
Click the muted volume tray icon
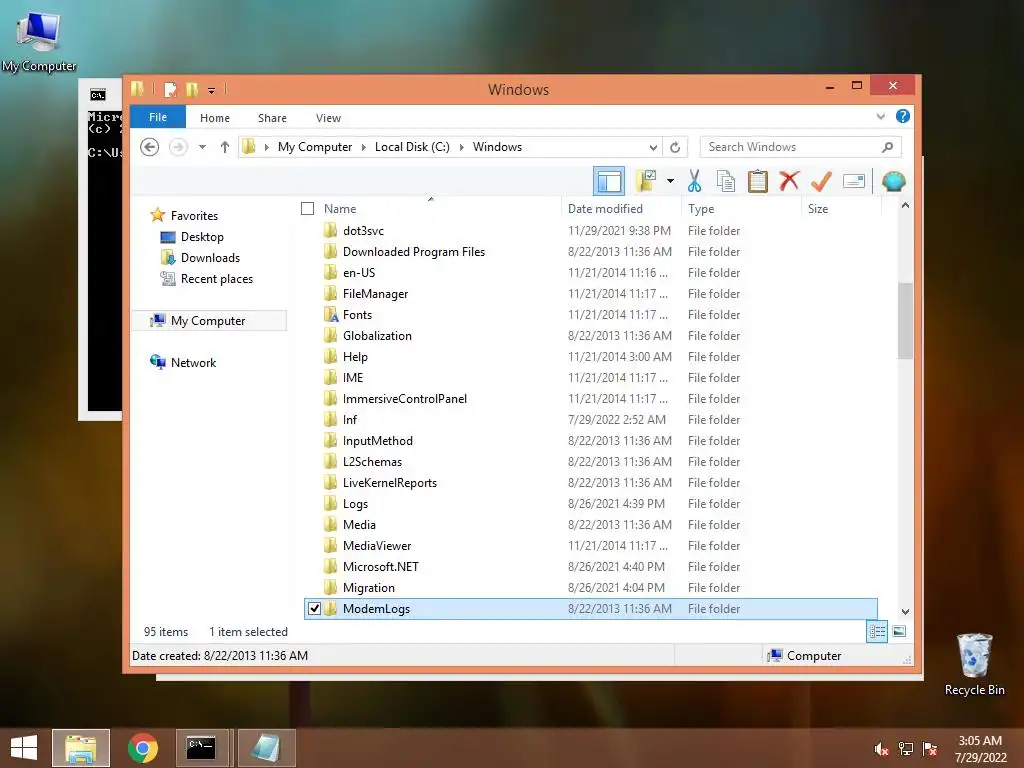click(x=881, y=749)
